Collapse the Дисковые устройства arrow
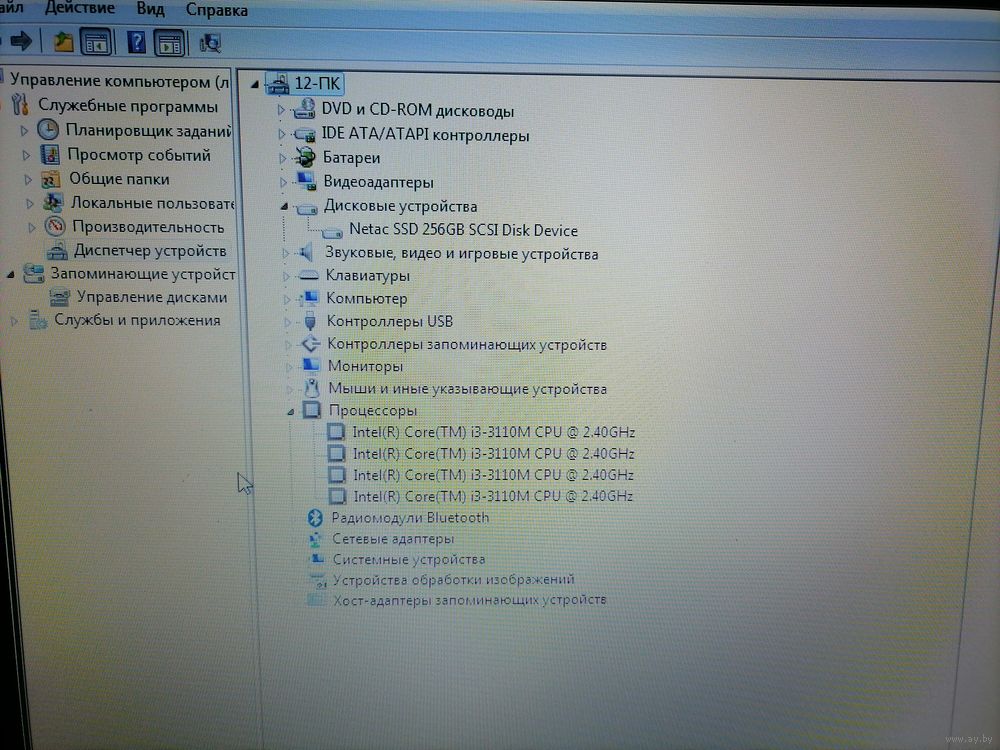Viewport: 1000px width, 750px height. [x=284, y=207]
